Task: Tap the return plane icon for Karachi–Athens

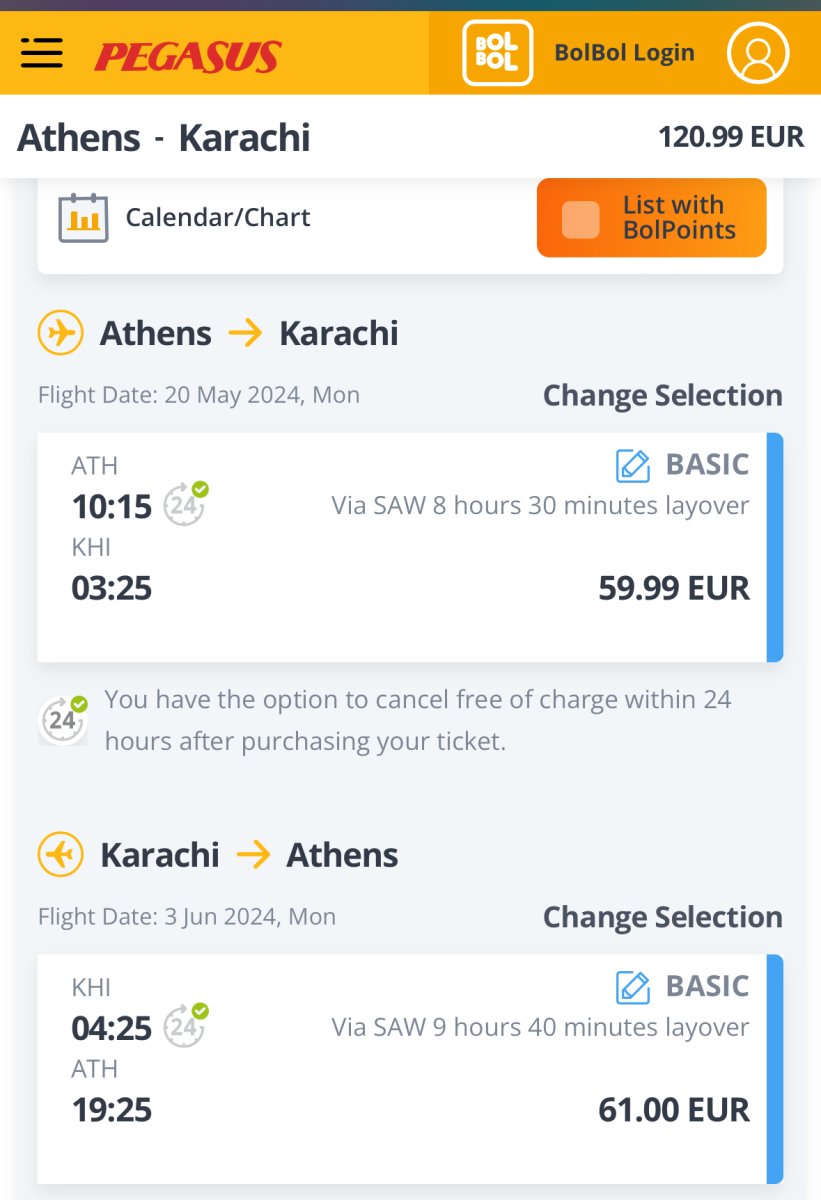Action: coord(60,855)
